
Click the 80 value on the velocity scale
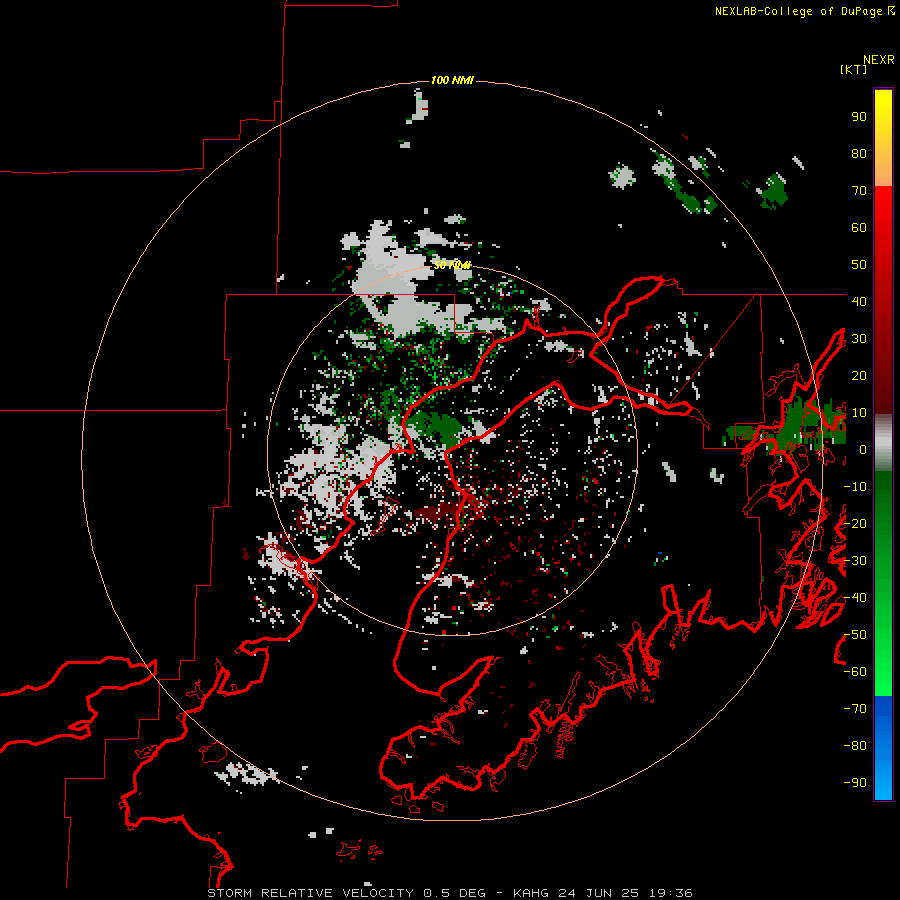point(859,153)
